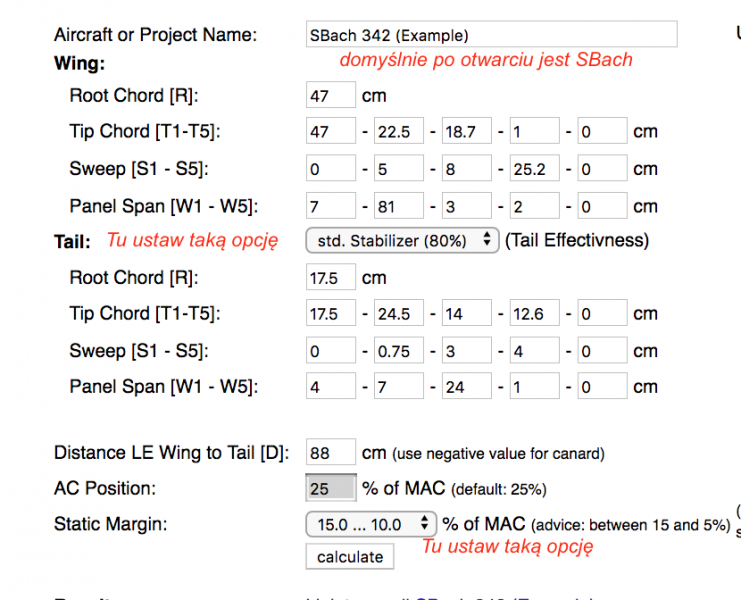Click the Wing Sweep S3 field with 8
The width and height of the screenshot is (741, 600).
click(x=466, y=169)
